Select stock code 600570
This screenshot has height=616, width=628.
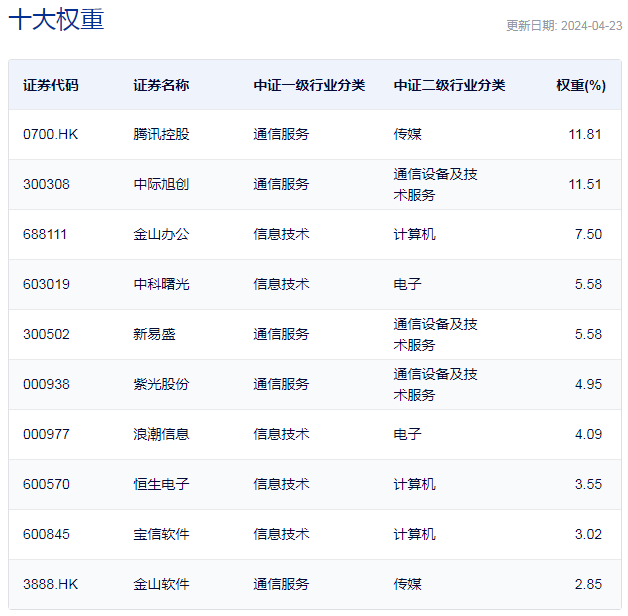coord(46,485)
